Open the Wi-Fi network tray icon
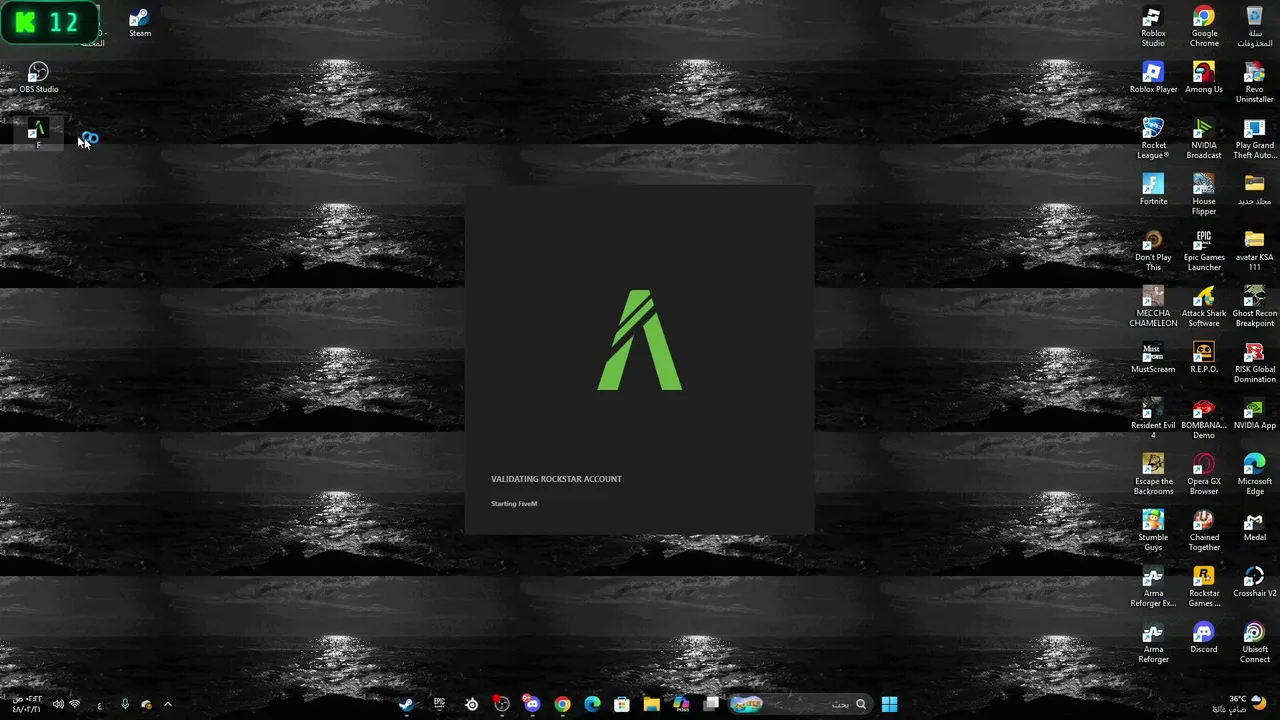The width and height of the screenshot is (1280, 720). point(74,705)
